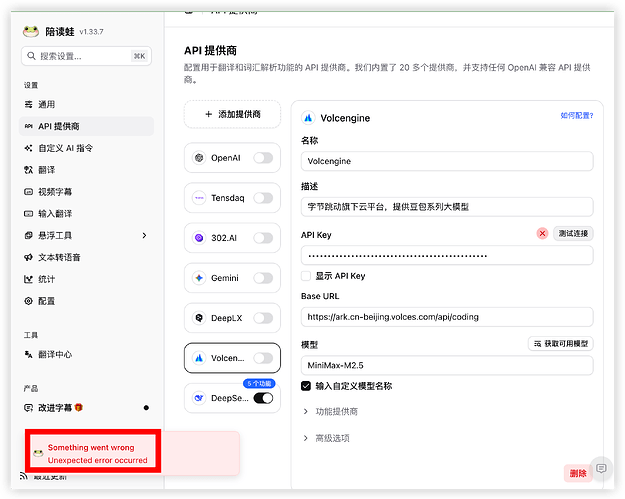Open 文本转语音 settings
The width and height of the screenshot is (625, 499).
86,257
